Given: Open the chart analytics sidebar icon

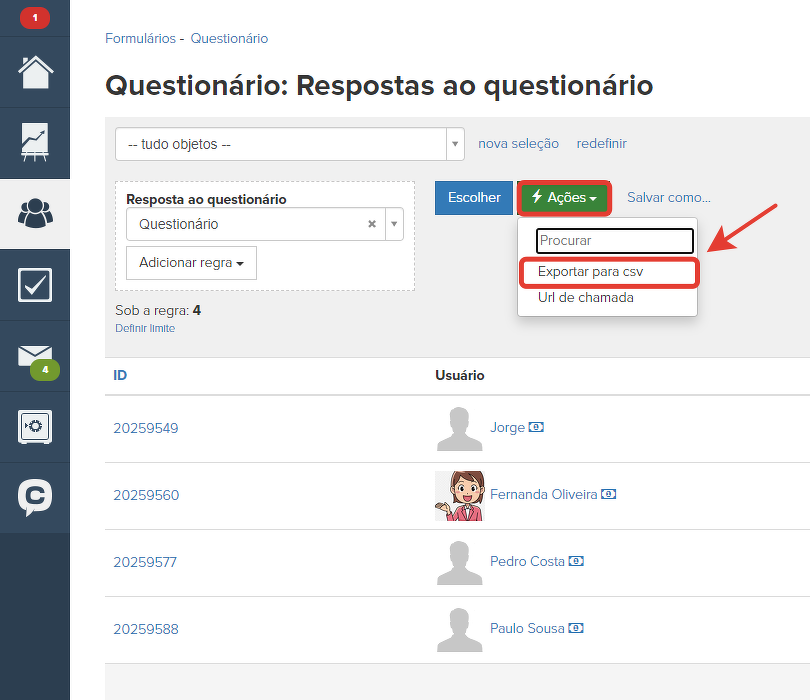Looking at the screenshot, I should click(x=35, y=143).
